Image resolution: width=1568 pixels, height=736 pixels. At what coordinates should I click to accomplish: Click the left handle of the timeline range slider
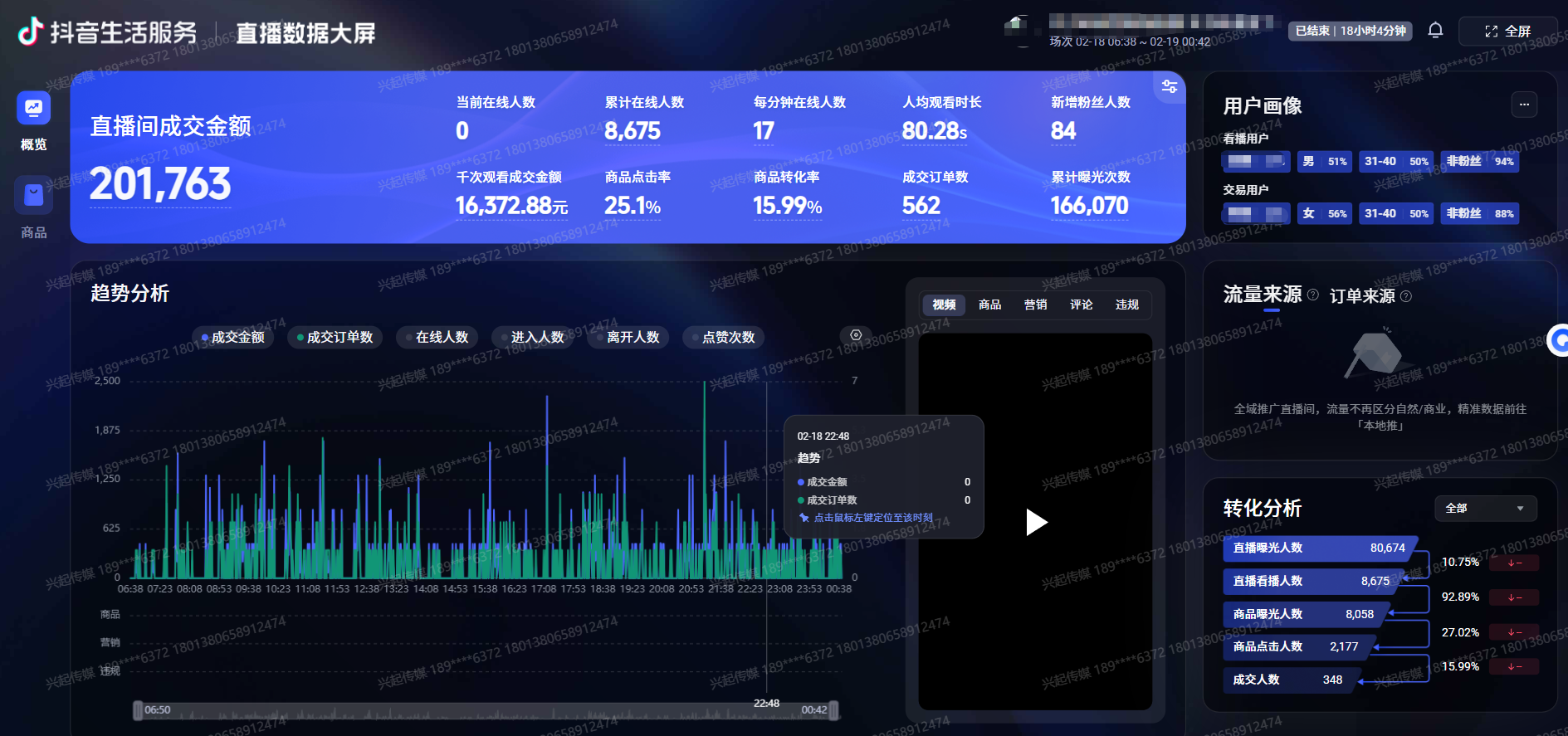[138, 710]
